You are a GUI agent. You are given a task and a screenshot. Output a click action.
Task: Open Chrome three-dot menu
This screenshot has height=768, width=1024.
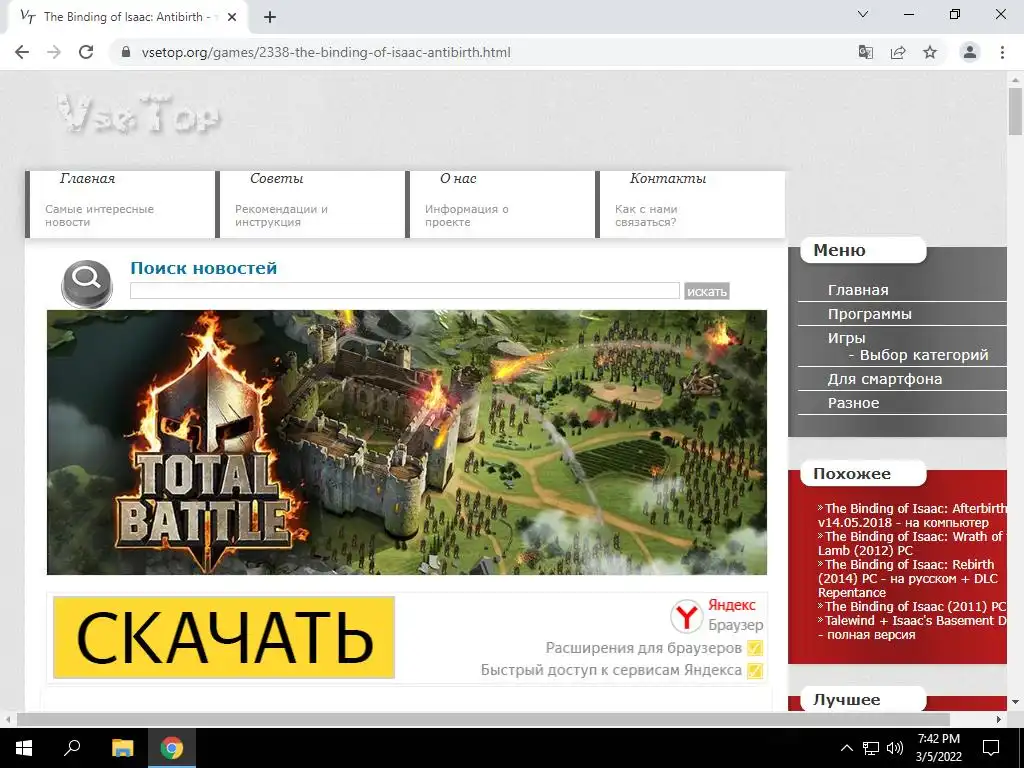tap(1002, 52)
